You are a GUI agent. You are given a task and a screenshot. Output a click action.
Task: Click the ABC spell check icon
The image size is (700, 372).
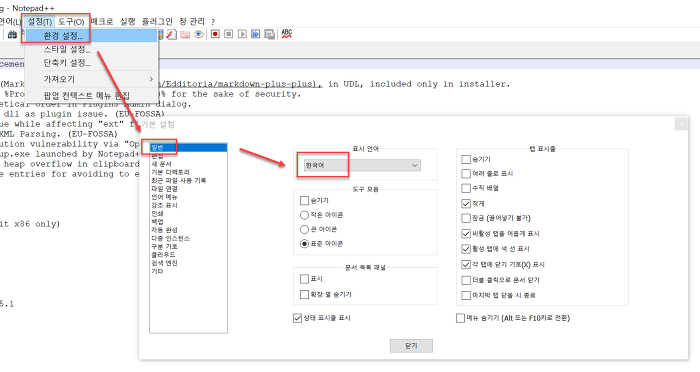tap(287, 34)
